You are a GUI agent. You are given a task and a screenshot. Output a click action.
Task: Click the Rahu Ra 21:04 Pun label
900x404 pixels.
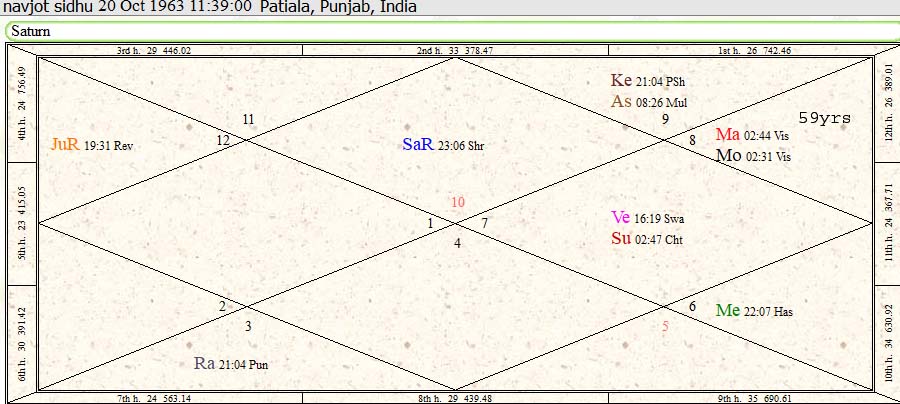pyautogui.click(x=230, y=364)
